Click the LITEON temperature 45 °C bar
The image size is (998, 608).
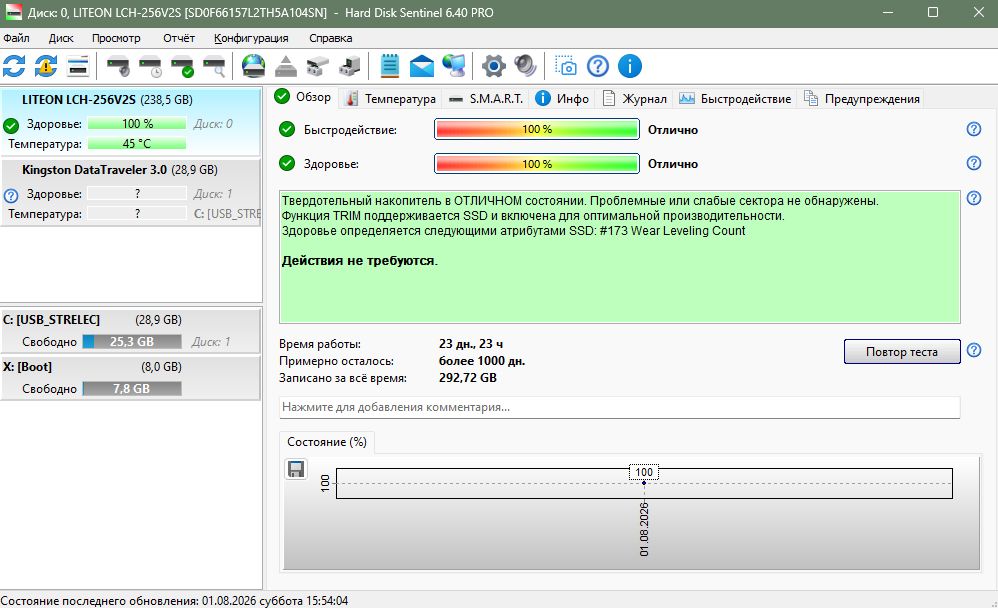pos(137,144)
